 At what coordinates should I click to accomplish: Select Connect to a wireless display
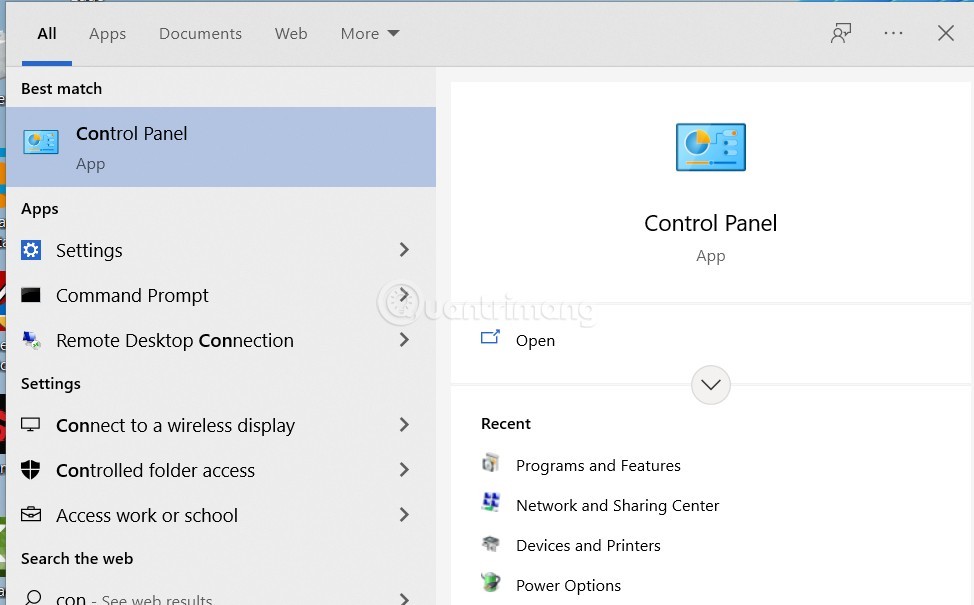[x=221, y=425]
